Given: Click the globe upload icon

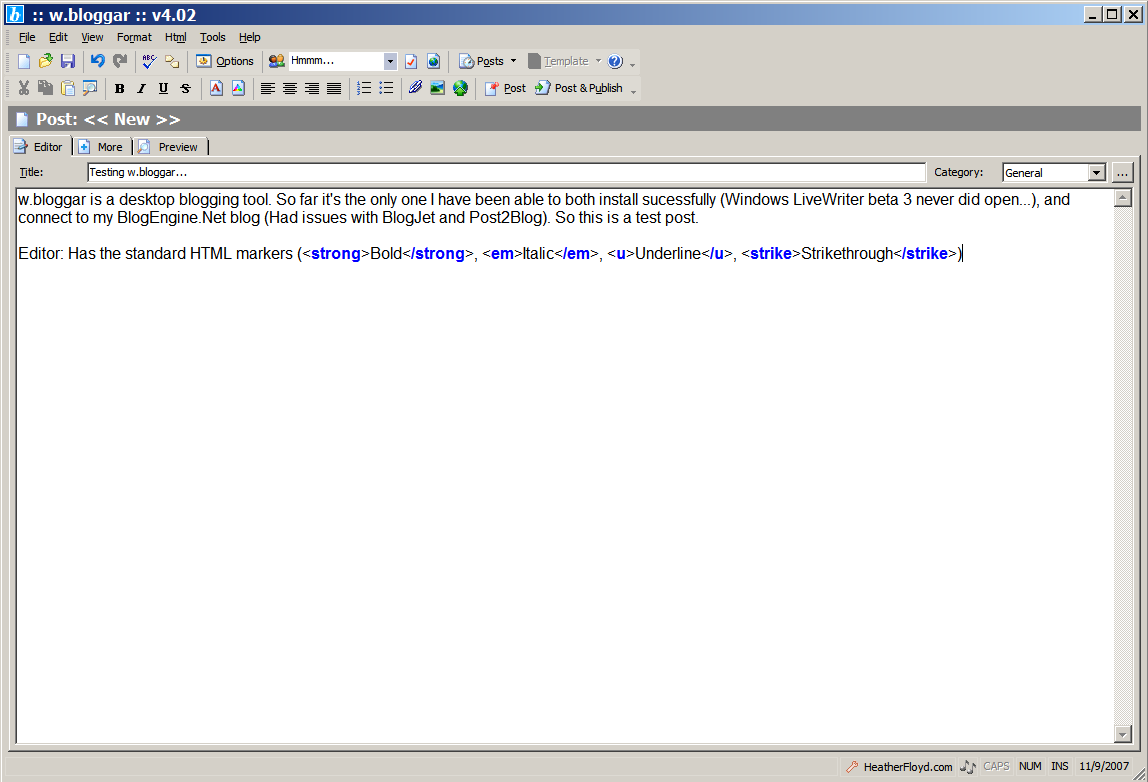Looking at the screenshot, I should click(461, 89).
